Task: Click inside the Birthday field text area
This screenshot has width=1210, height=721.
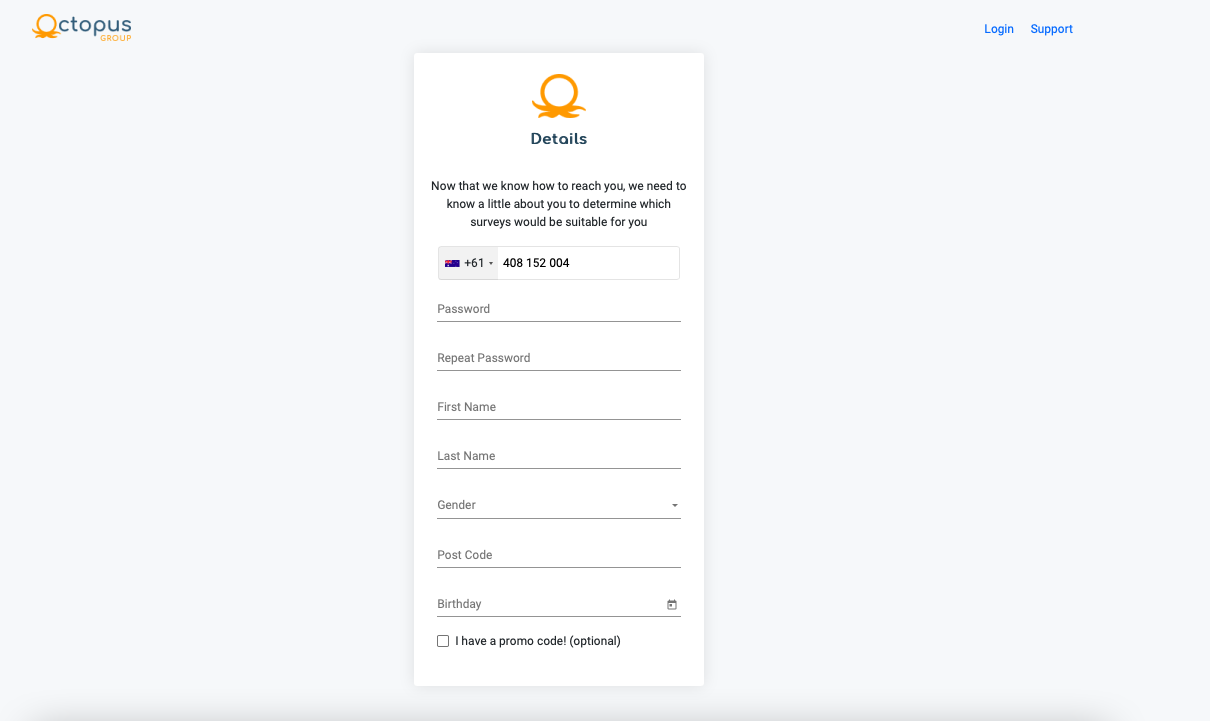Action: pos(550,604)
